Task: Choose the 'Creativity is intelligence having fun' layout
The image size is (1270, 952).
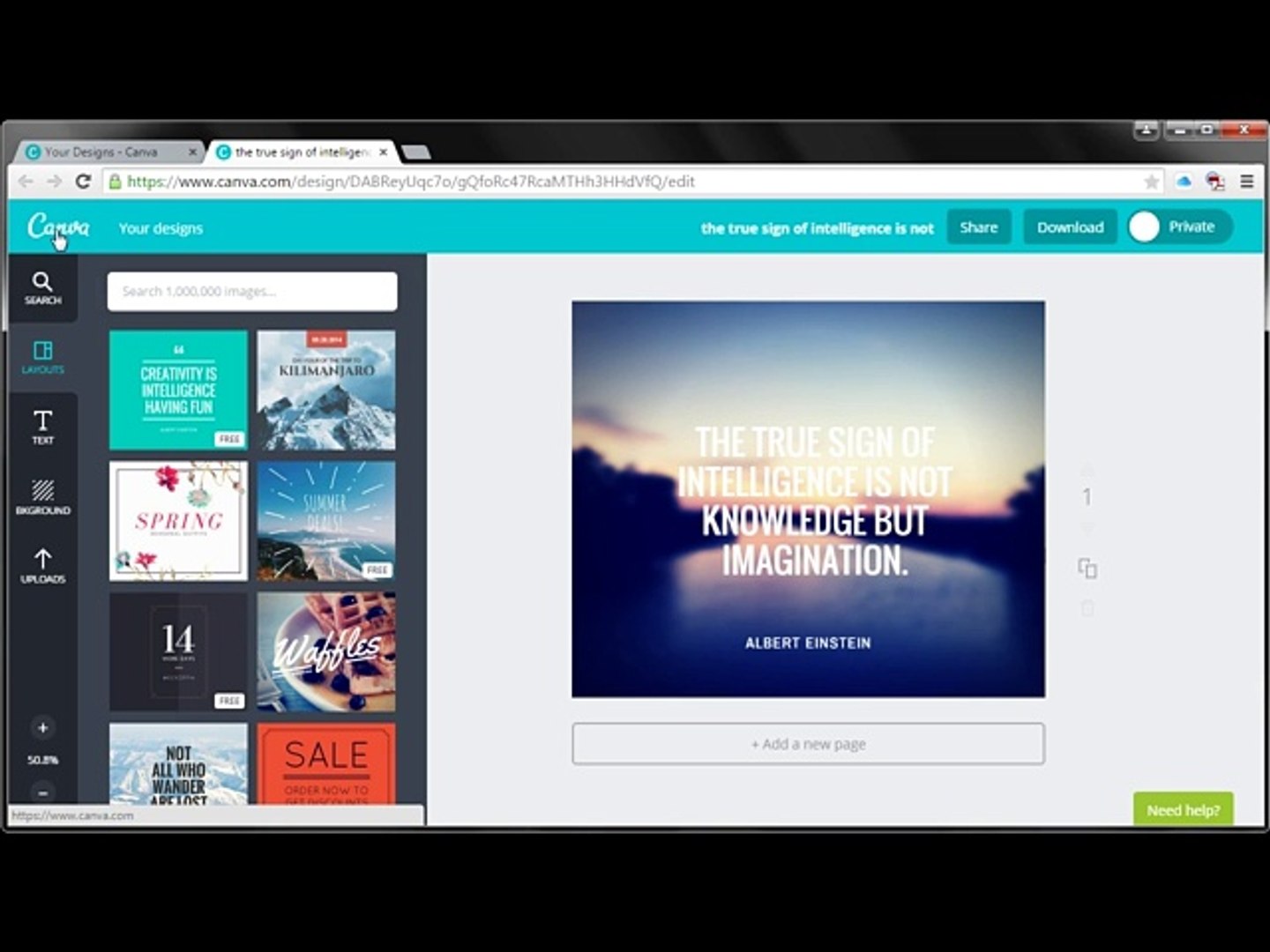Action: 178,390
